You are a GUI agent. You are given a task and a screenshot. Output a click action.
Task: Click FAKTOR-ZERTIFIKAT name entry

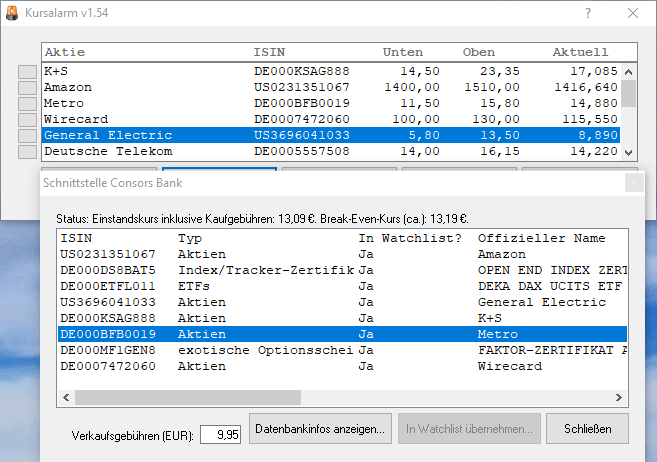553,350
